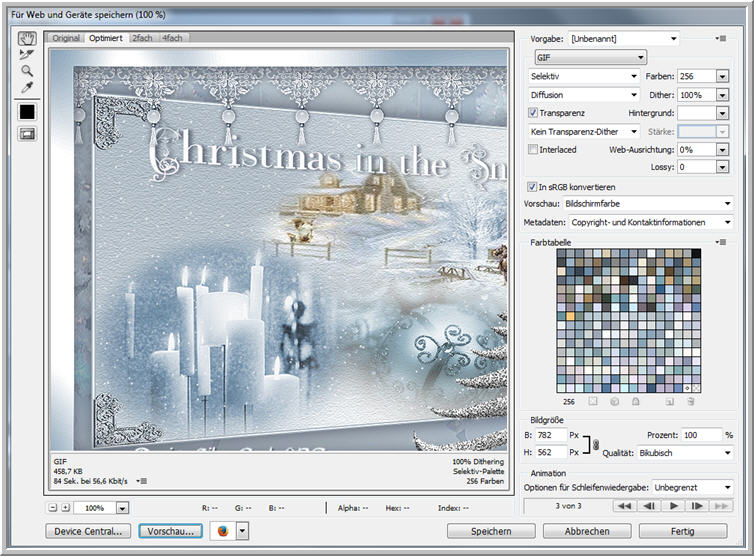Screen dimensions: 754x556
Task: Open the Vorgabe preset dropdown
Action: [623, 38]
